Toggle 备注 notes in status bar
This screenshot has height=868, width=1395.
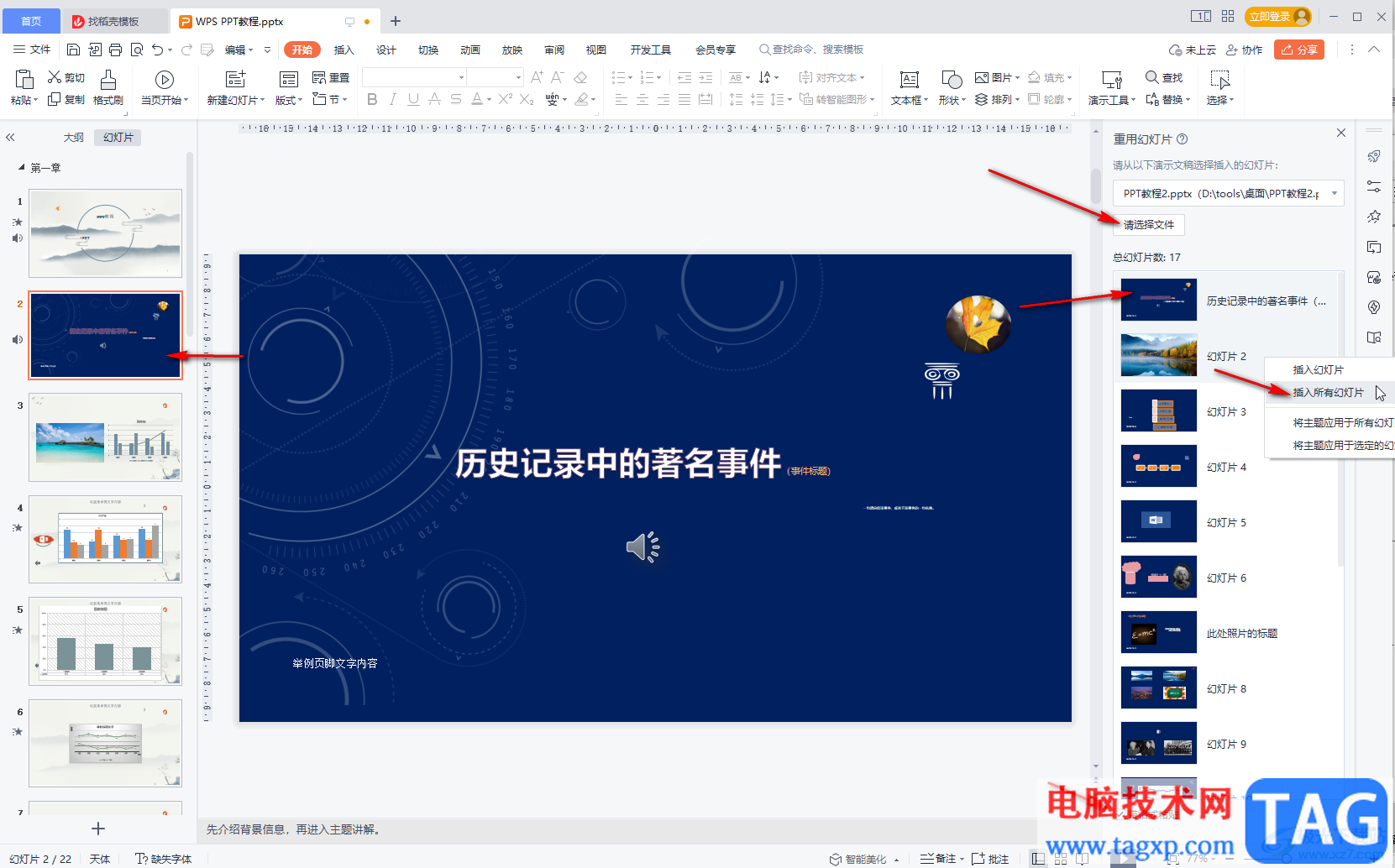[939, 859]
